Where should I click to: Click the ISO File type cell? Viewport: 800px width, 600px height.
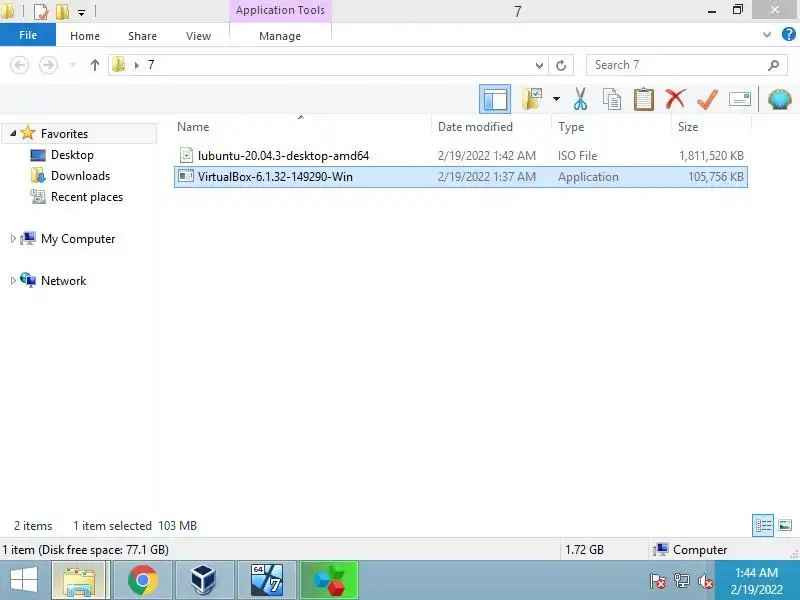coord(577,156)
